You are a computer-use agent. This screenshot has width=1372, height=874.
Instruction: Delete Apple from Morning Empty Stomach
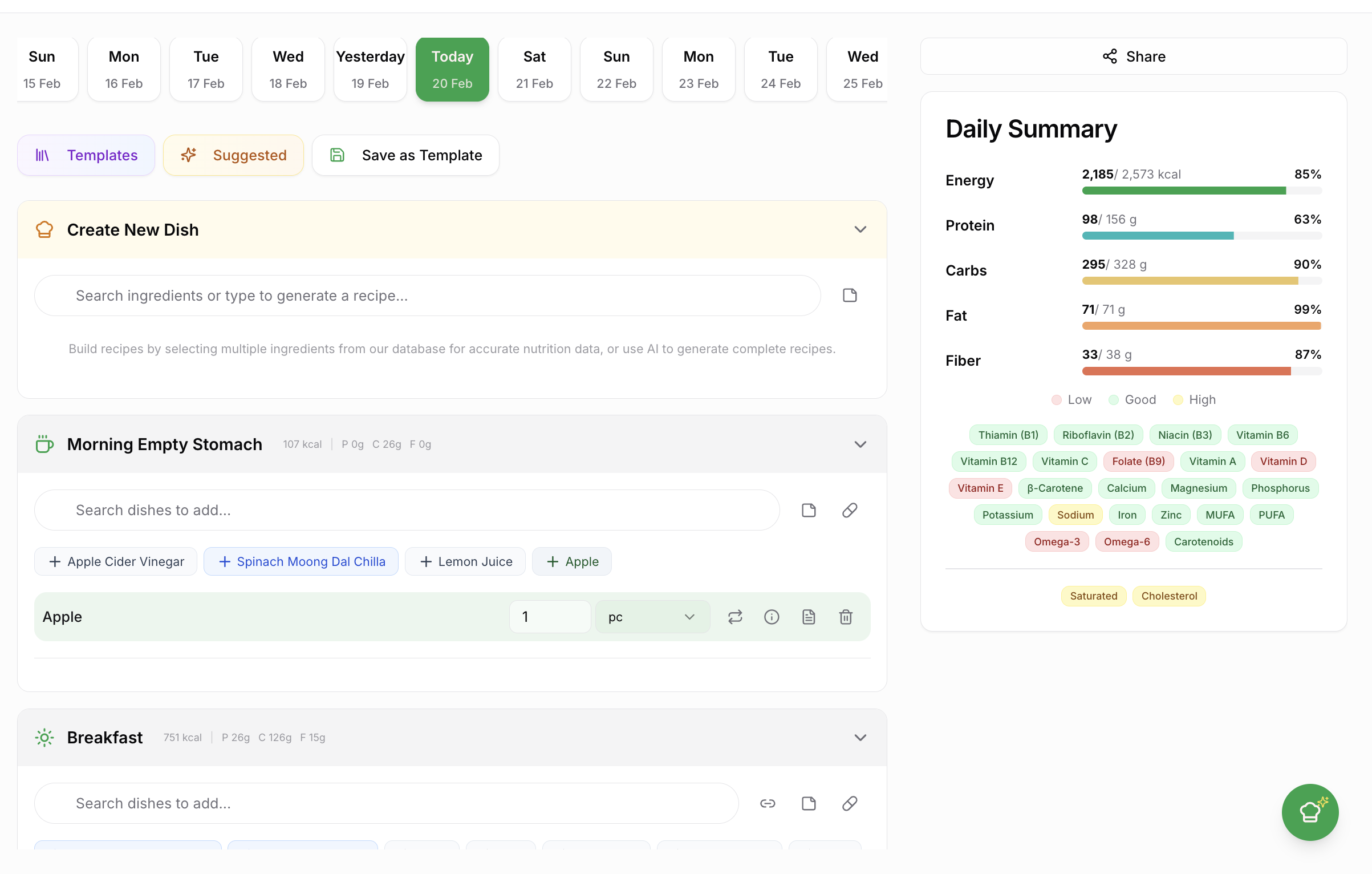click(x=846, y=617)
